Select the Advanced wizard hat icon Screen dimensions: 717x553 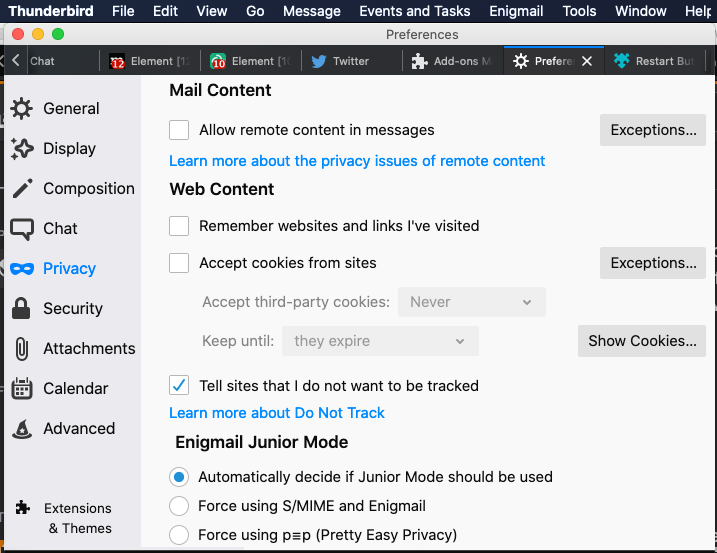[x=22, y=428]
